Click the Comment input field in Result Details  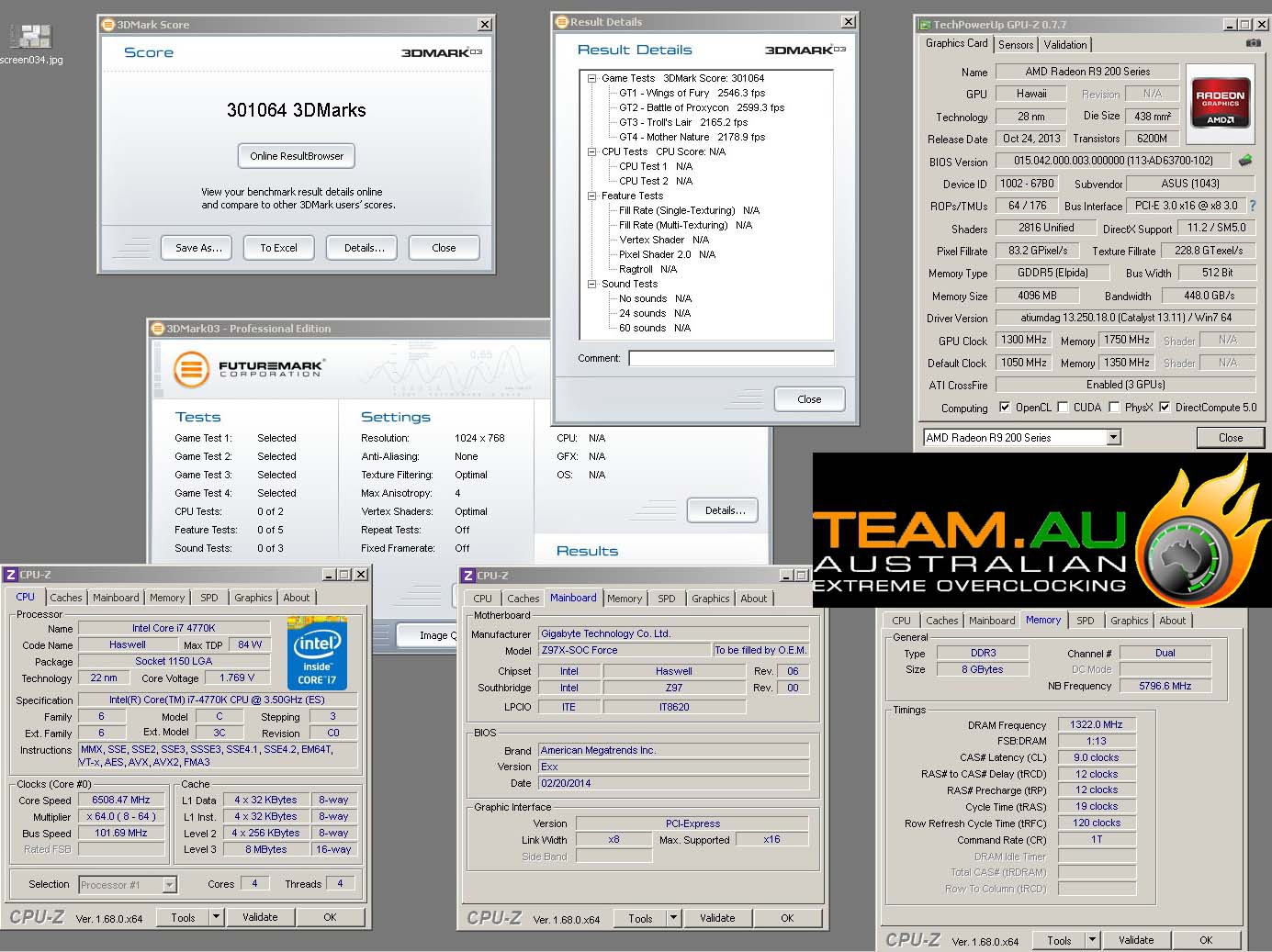pos(731,359)
